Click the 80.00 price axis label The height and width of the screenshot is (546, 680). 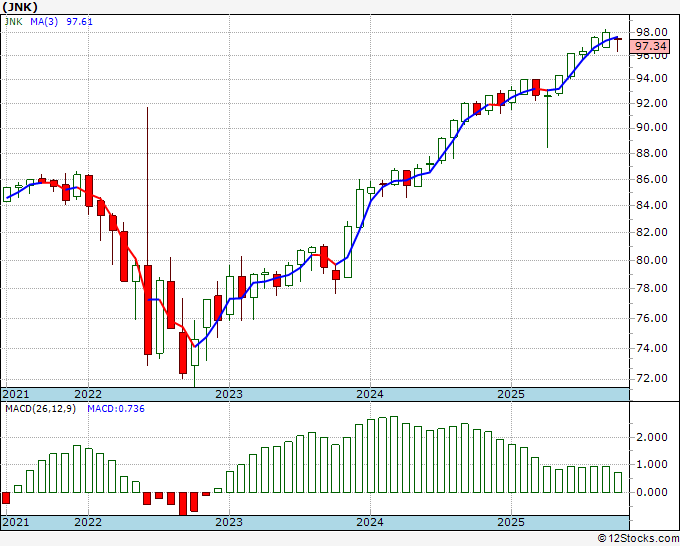click(x=651, y=260)
